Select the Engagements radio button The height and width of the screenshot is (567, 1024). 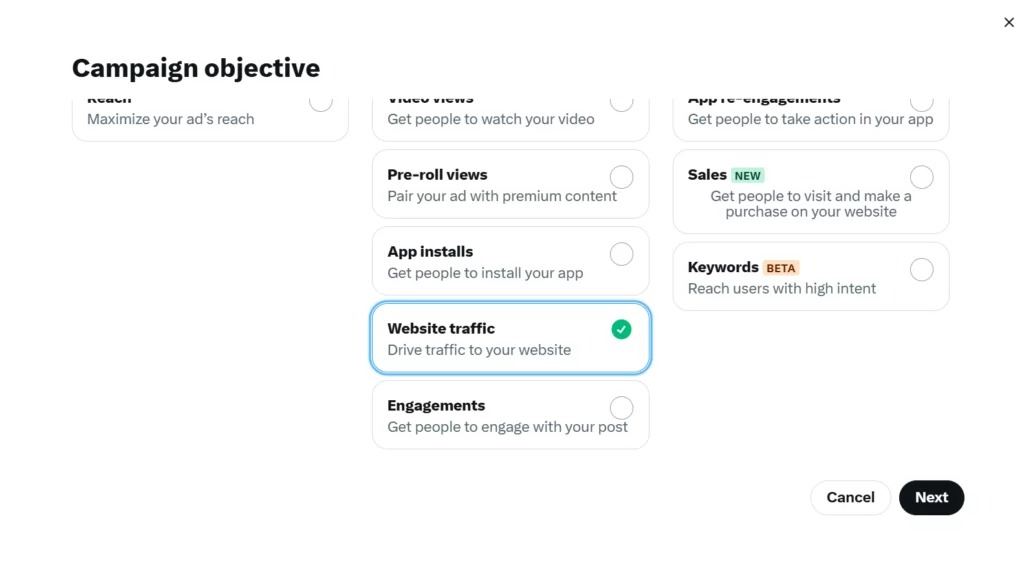point(621,408)
